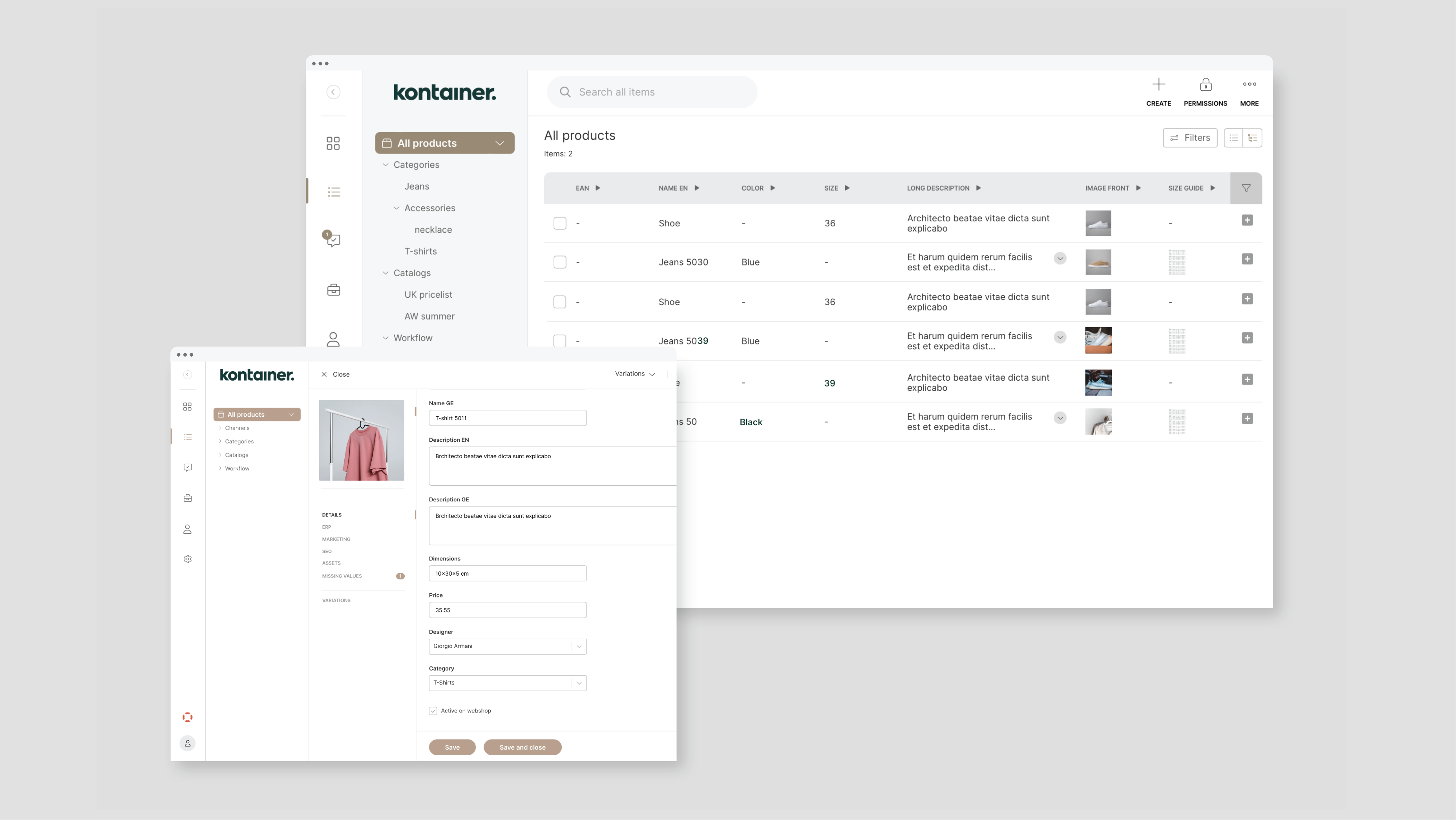Click the Dimensions input field

coord(508,574)
